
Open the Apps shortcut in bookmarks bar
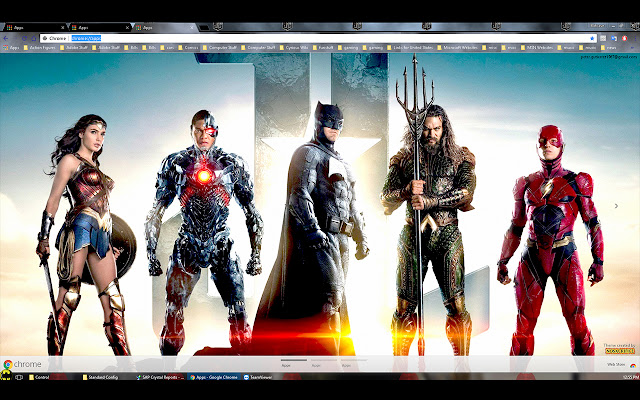11,48
